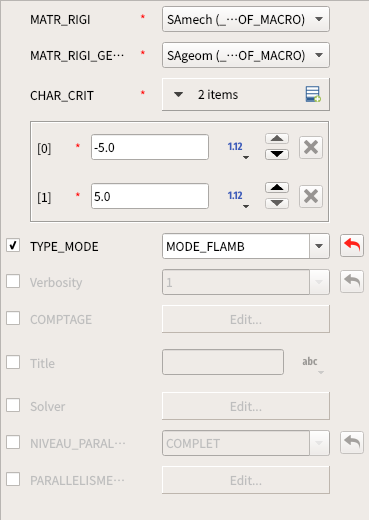
Task: Reset Verbosity to its default value
Action: [x=352, y=282]
